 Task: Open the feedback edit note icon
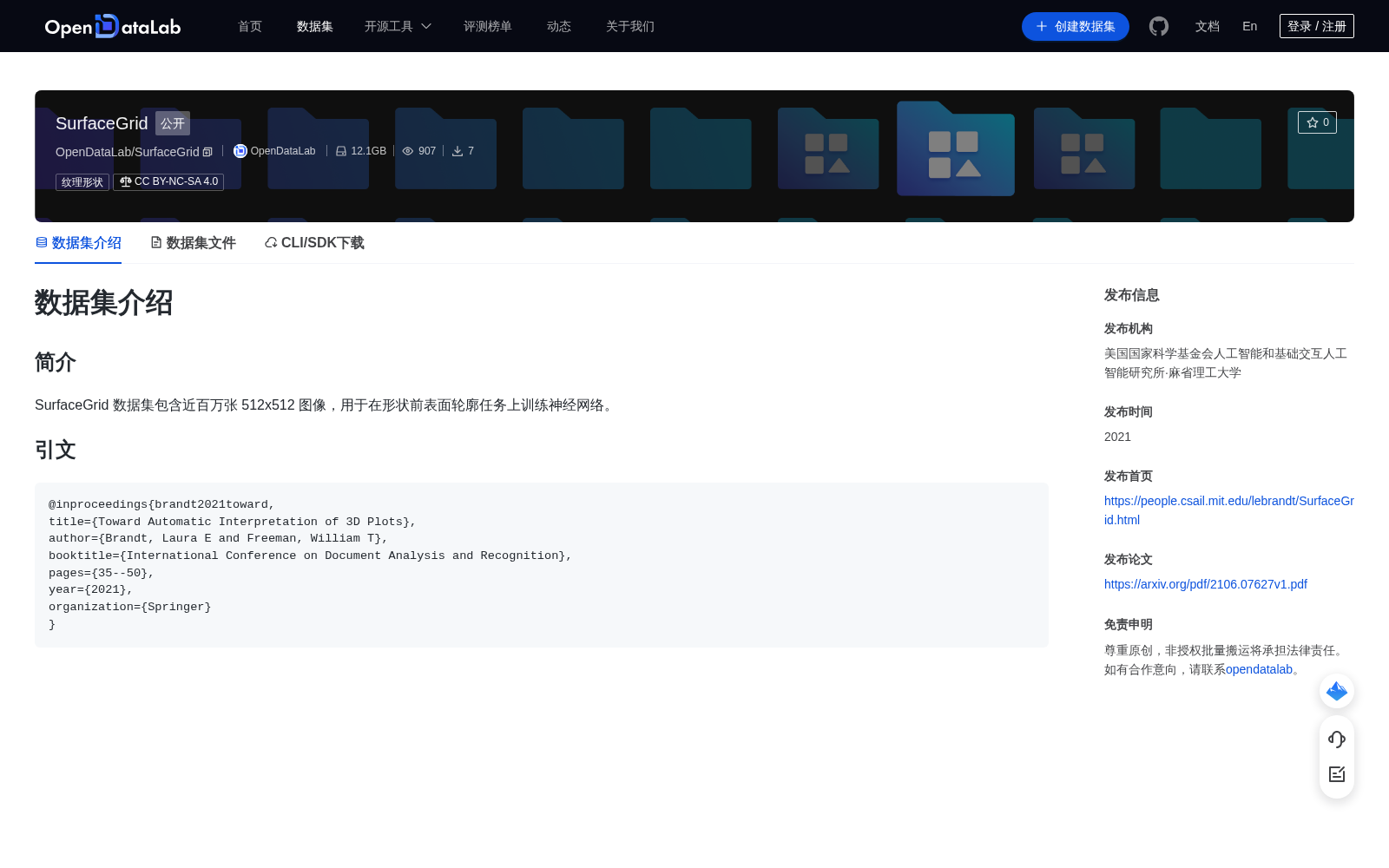1337,774
